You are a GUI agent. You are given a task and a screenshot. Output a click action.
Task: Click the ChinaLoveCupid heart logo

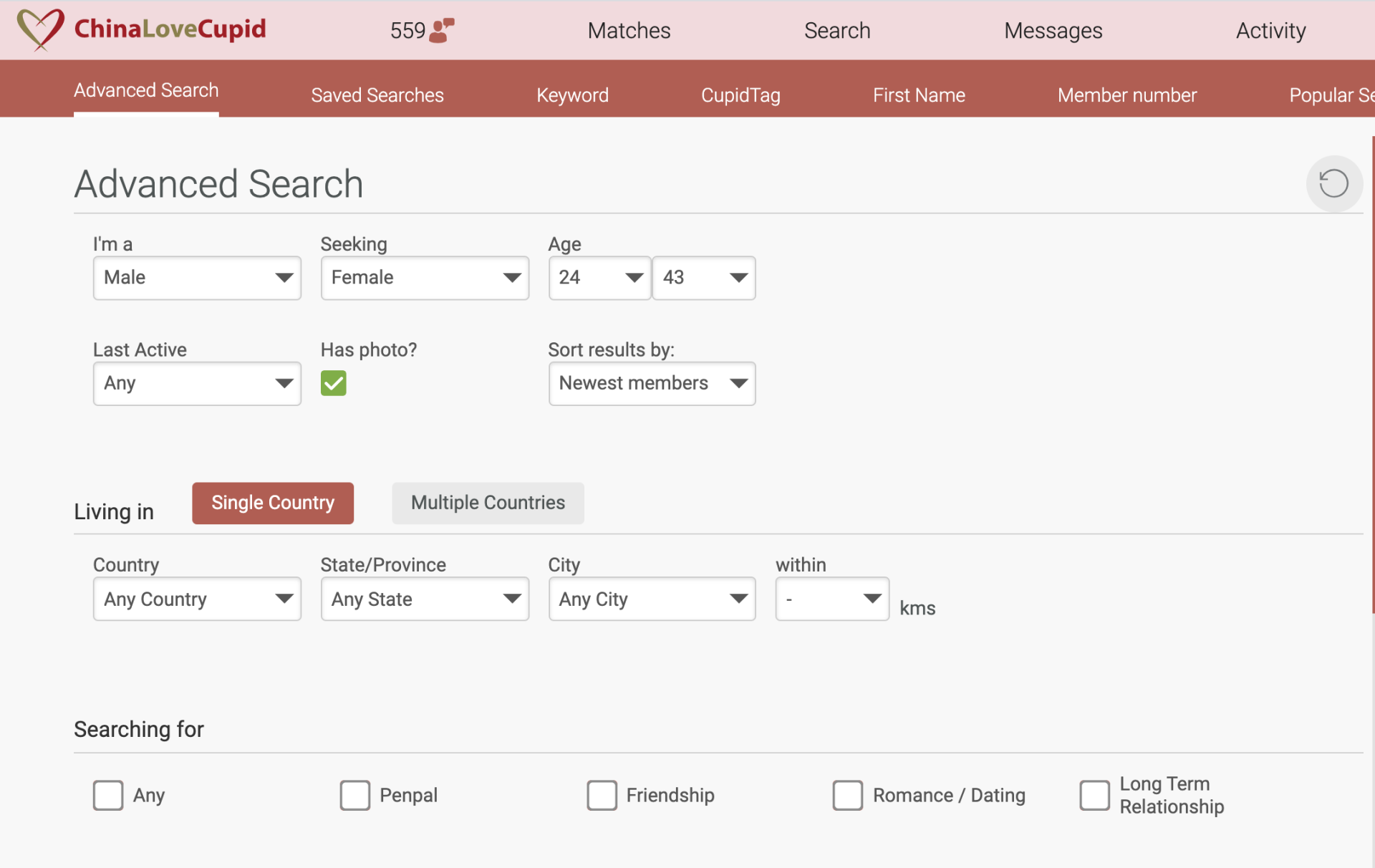click(39, 29)
